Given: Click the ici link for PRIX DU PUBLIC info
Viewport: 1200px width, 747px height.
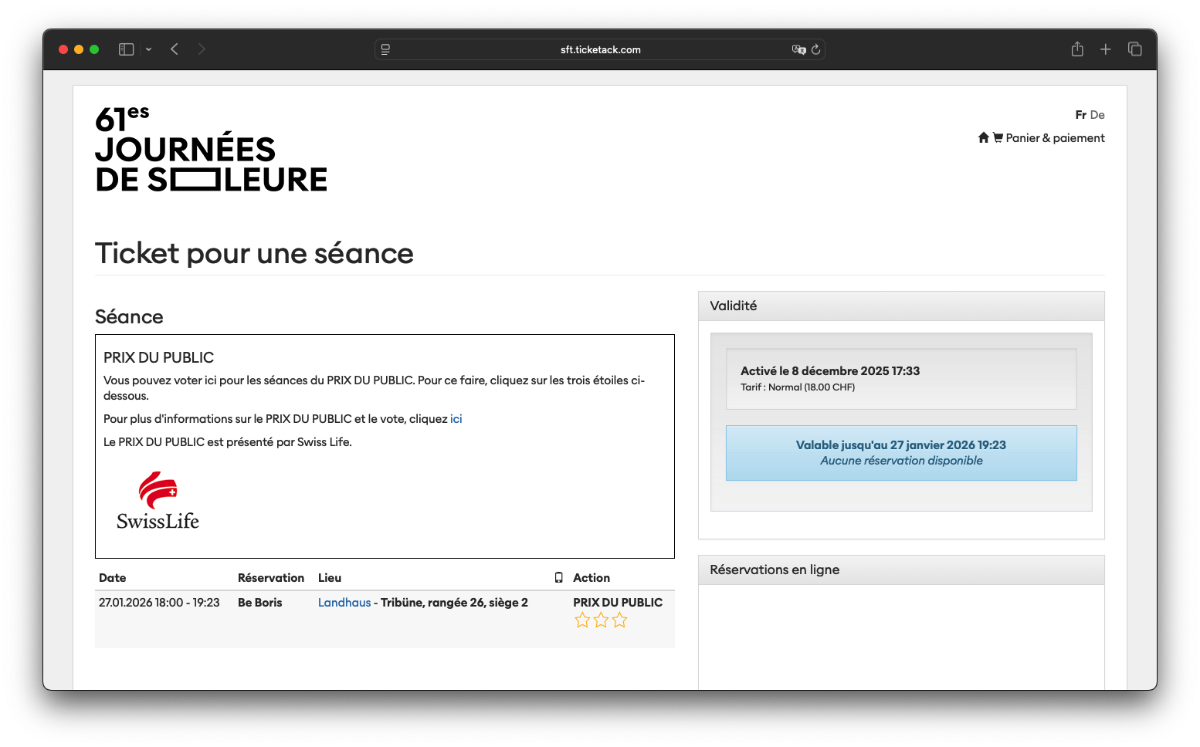Looking at the screenshot, I should [456, 418].
